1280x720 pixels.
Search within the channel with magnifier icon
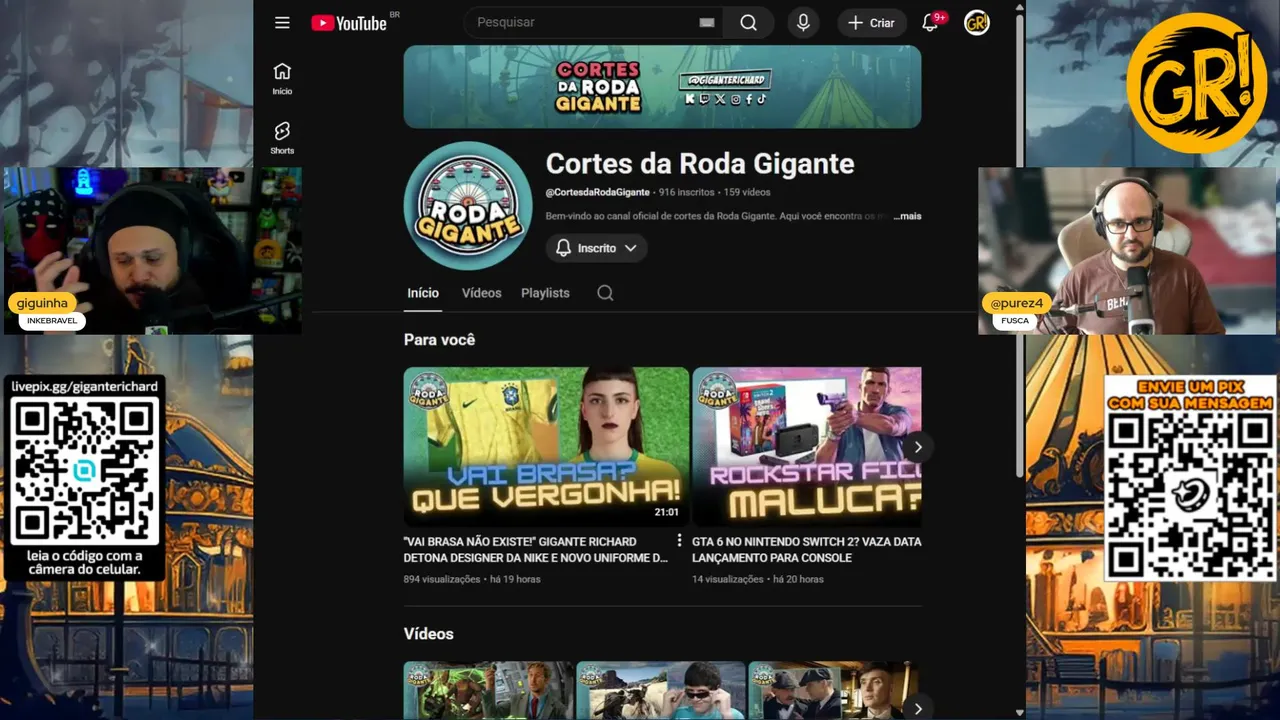pyautogui.click(x=605, y=293)
